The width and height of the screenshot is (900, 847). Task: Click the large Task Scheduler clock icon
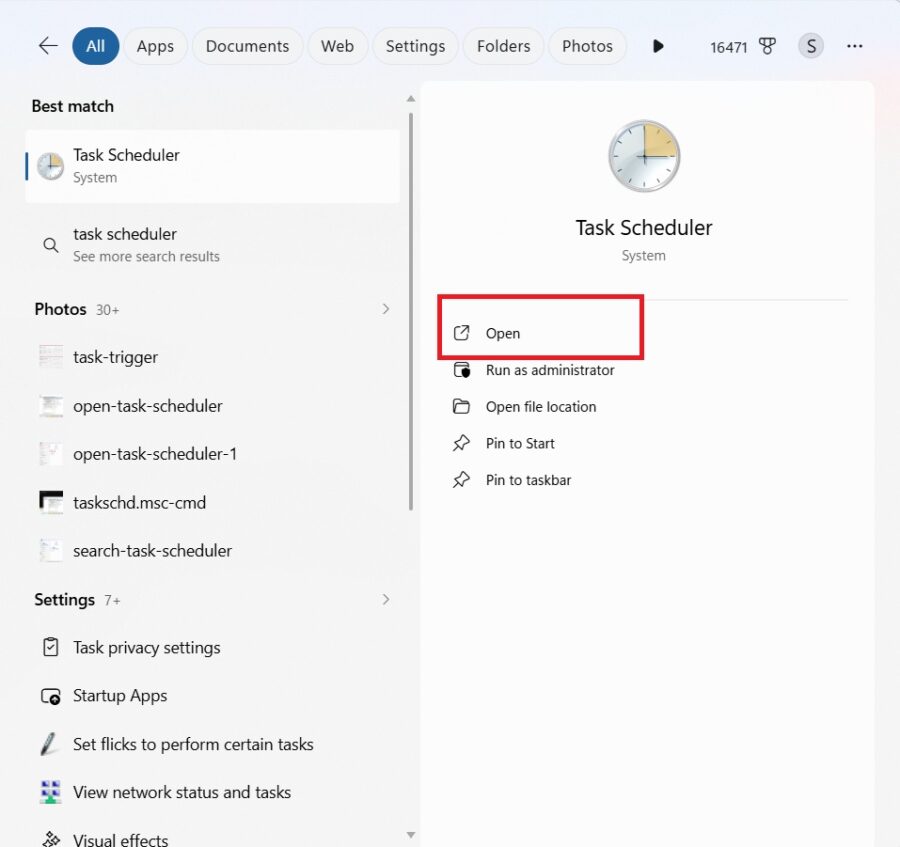pyautogui.click(x=644, y=156)
